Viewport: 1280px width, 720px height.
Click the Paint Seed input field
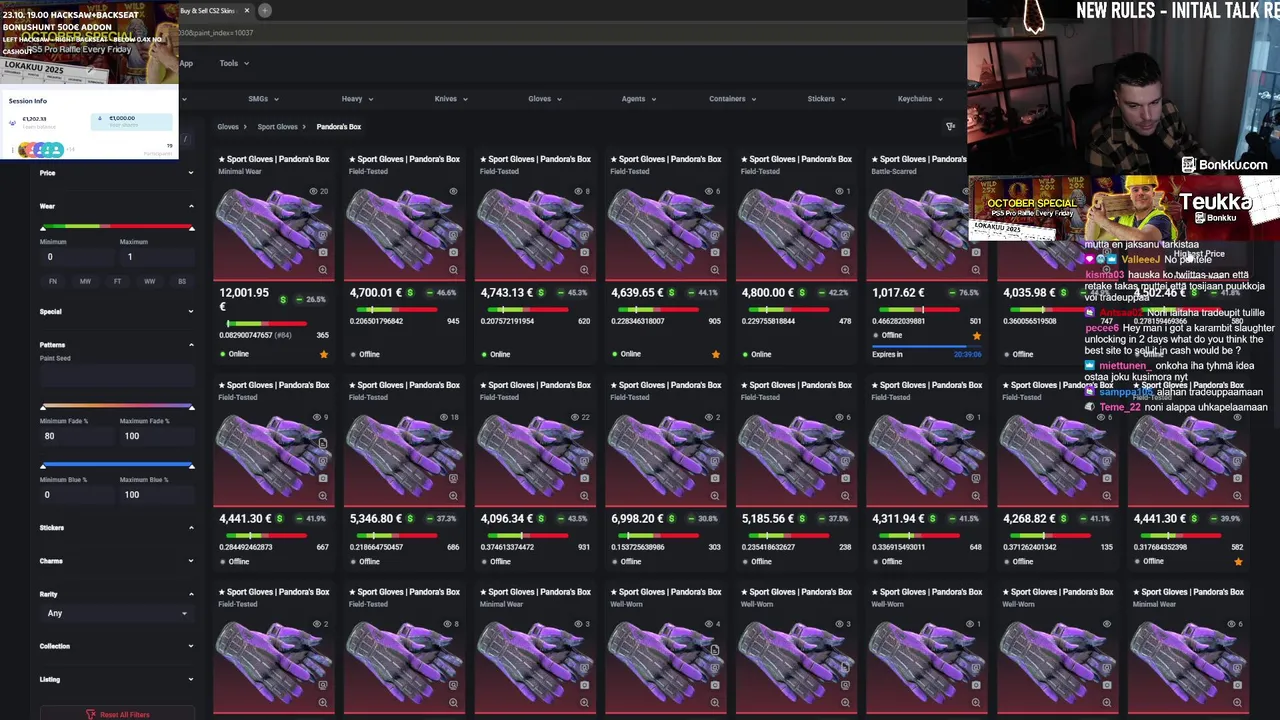pos(116,375)
